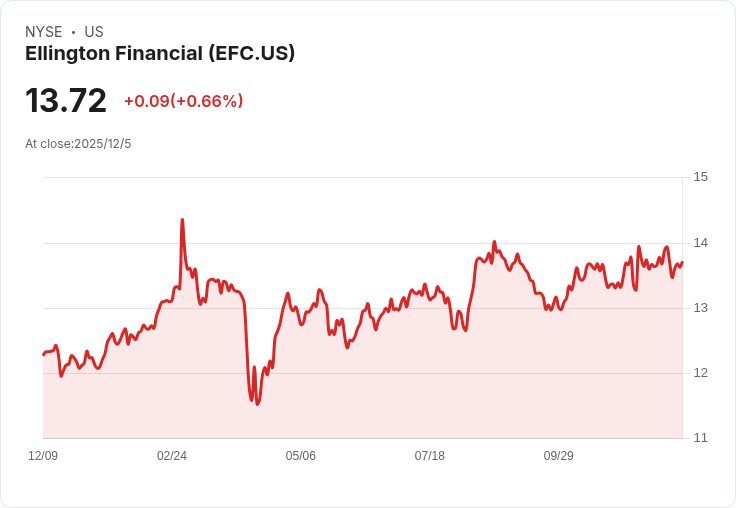The width and height of the screenshot is (736, 508).
Task: Select the 05/06 date axis label
Action: point(301,456)
